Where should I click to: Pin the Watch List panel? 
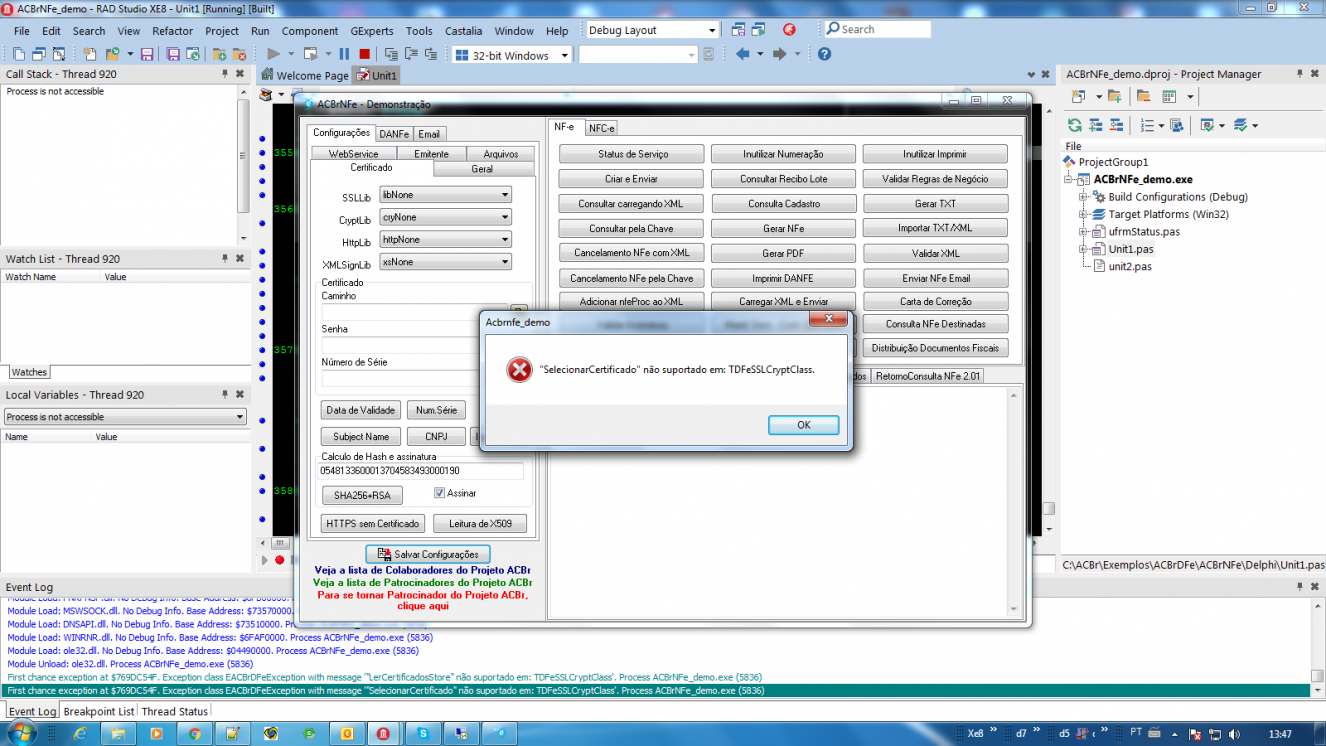point(225,258)
